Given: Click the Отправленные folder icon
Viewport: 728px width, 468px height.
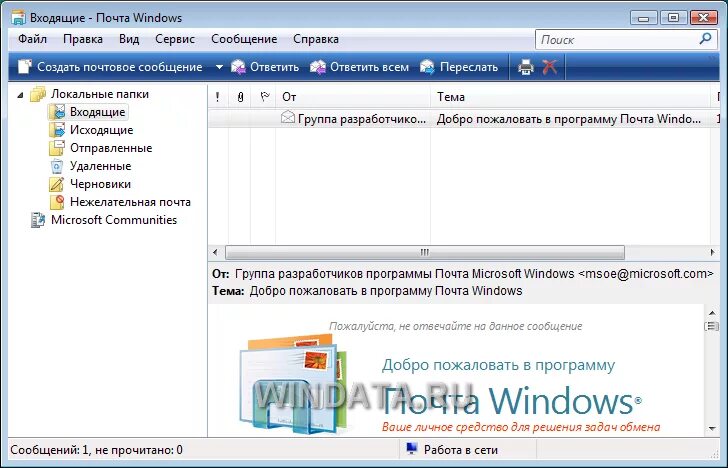Looking at the screenshot, I should [57, 148].
